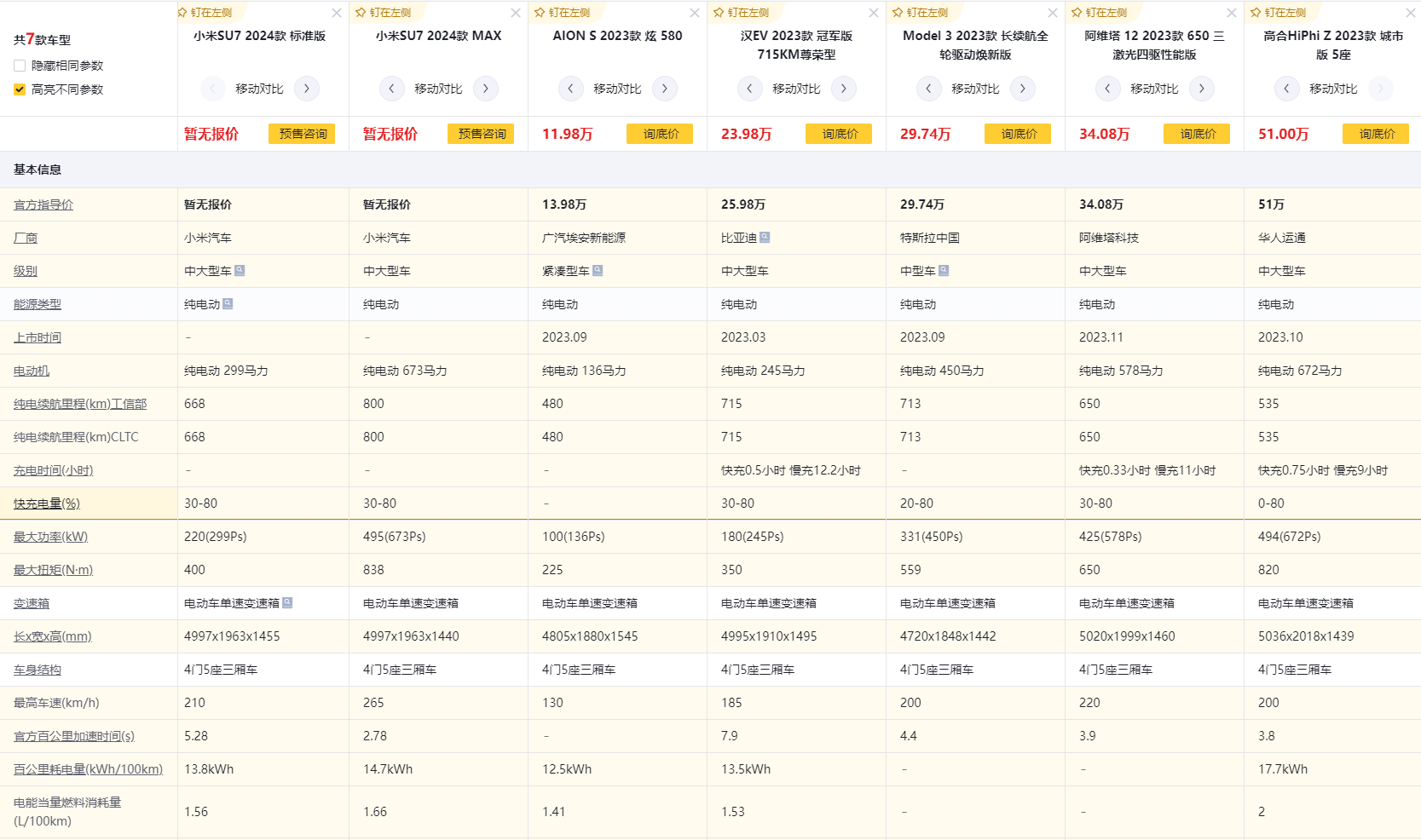
Task: Remove 小米SU7 2024款 标准版 from the comparison
Action: pyautogui.click(x=337, y=13)
